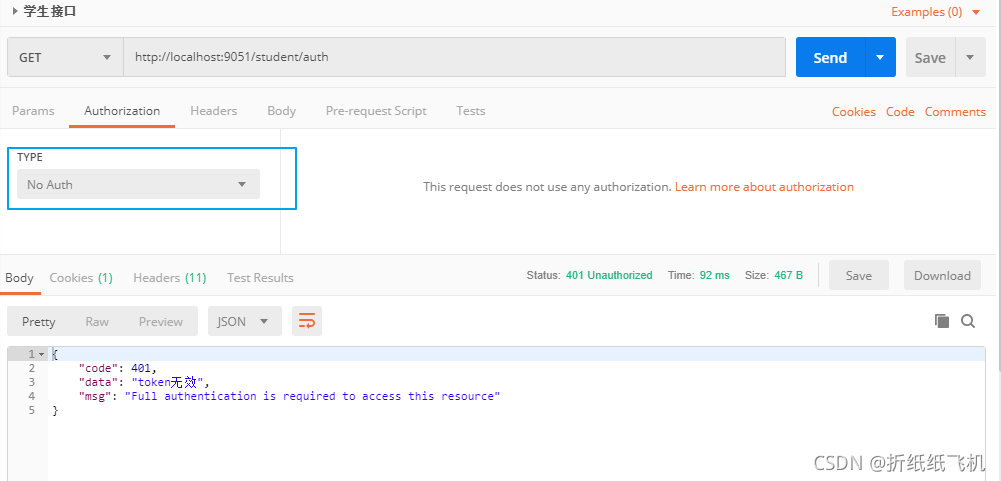Switch to the Params tab
Viewport: 1001px width, 481px height.
click(33, 111)
